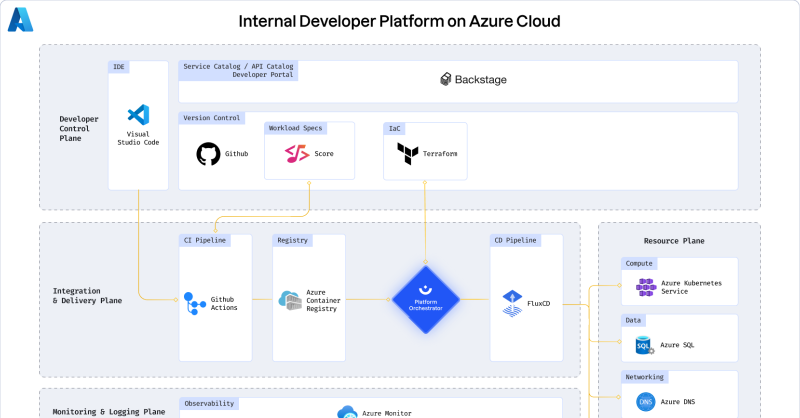Viewport: 800px width, 418px height.
Task: Select the CI Pipeline label
Action: (x=205, y=240)
